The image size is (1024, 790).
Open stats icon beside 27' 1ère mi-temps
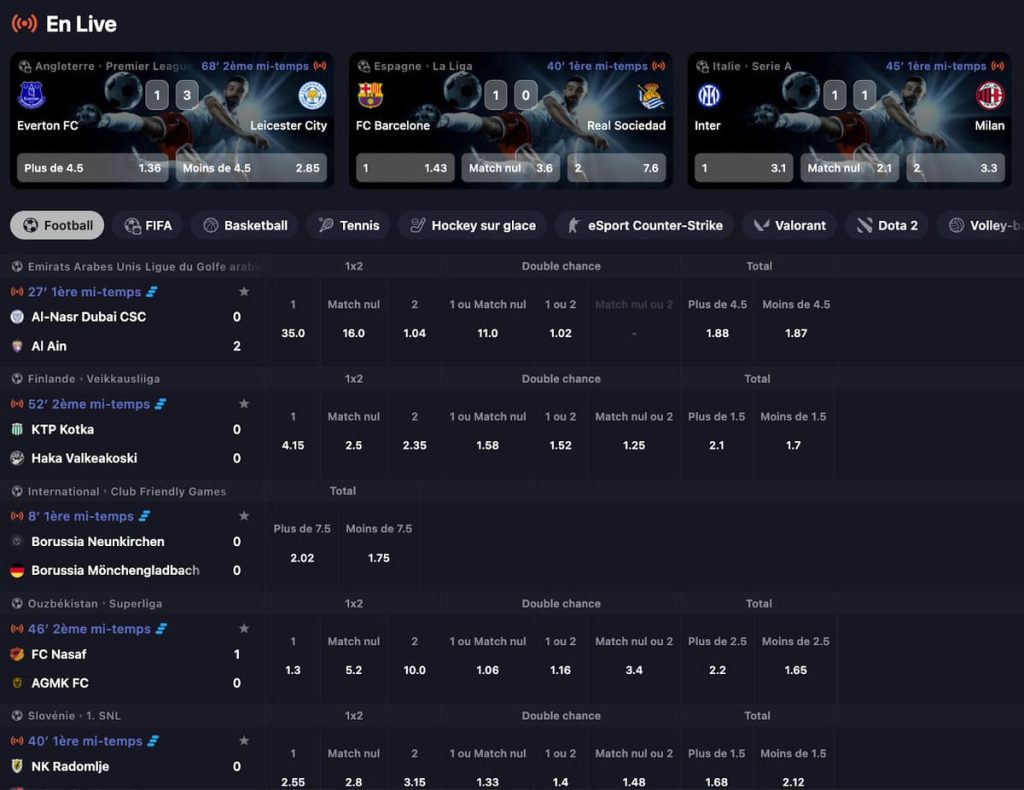click(152, 292)
